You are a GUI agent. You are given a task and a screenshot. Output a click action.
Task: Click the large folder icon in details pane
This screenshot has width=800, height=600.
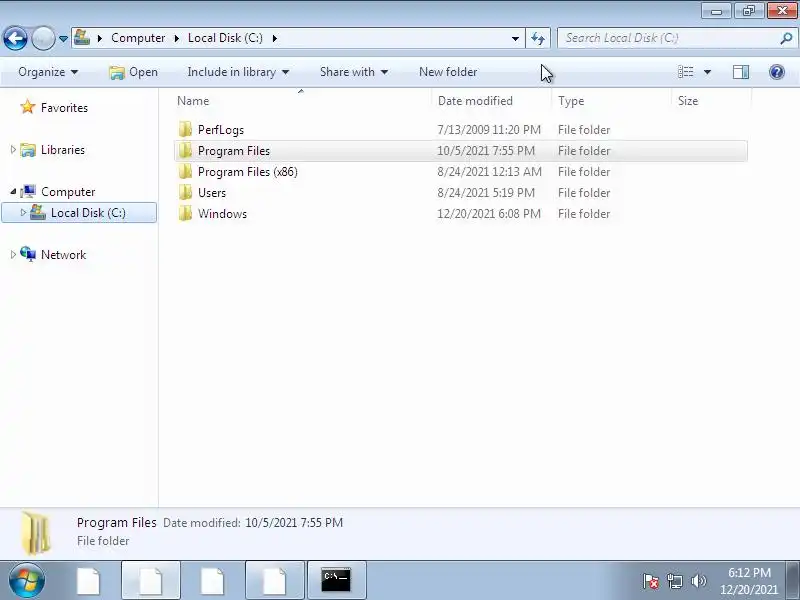(x=36, y=533)
